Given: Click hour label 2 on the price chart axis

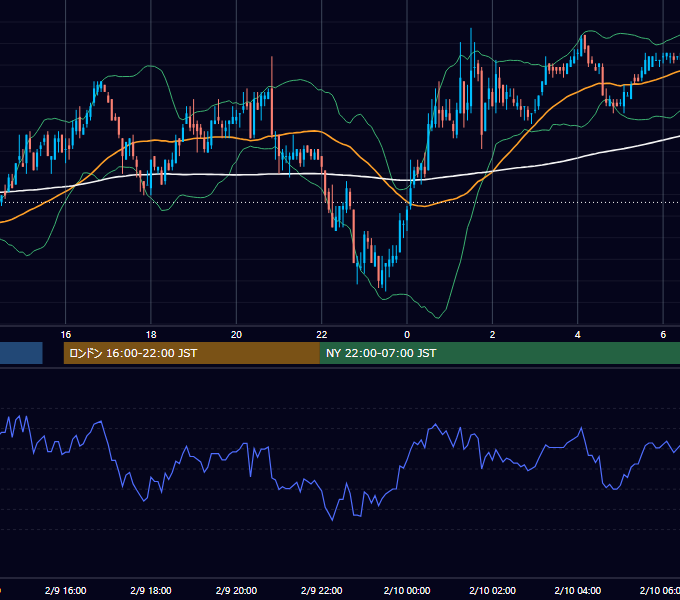Looking at the screenshot, I should click(492, 335).
